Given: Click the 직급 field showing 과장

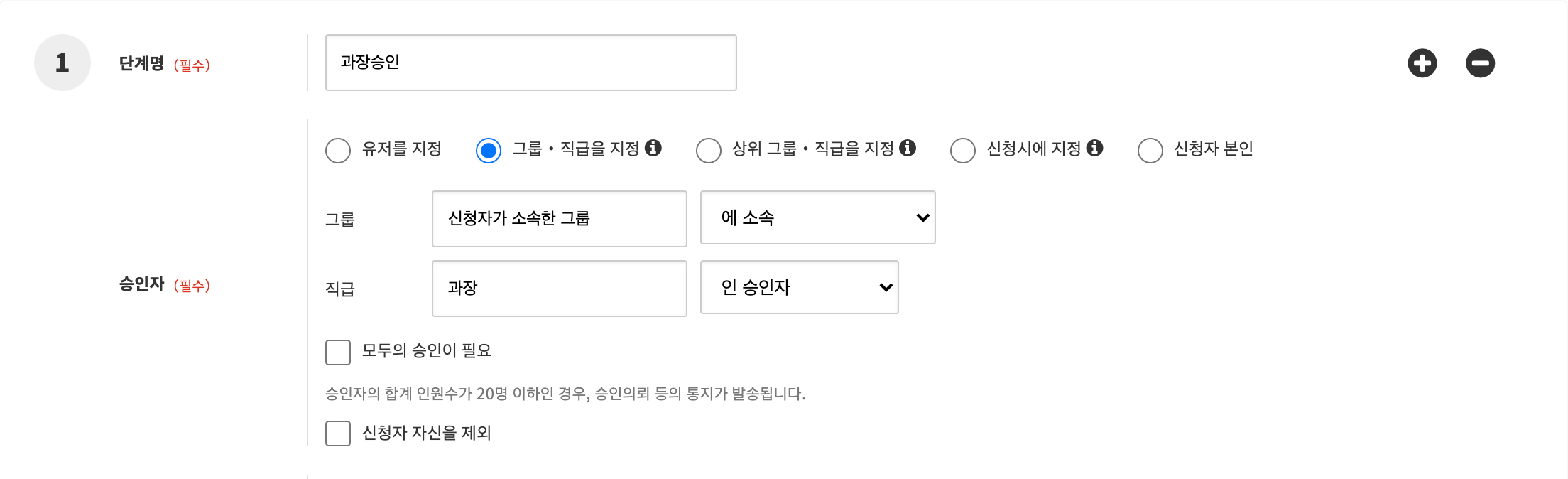Looking at the screenshot, I should [559, 289].
